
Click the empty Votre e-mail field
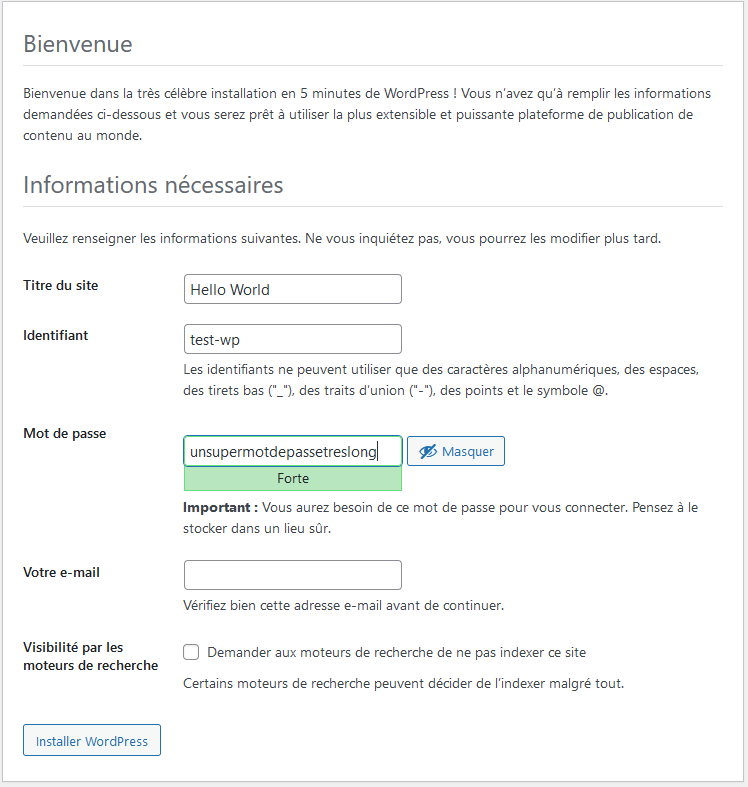293,575
